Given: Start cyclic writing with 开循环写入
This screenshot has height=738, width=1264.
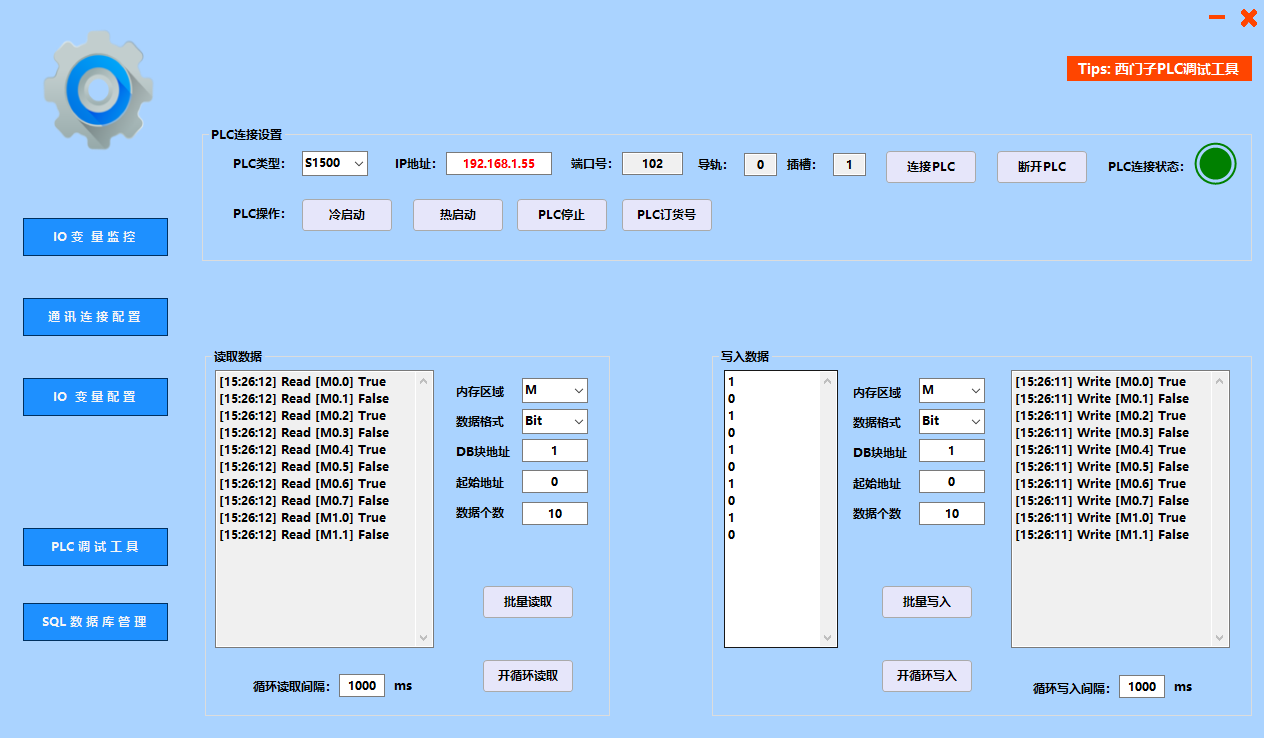Looking at the screenshot, I should [x=927, y=676].
